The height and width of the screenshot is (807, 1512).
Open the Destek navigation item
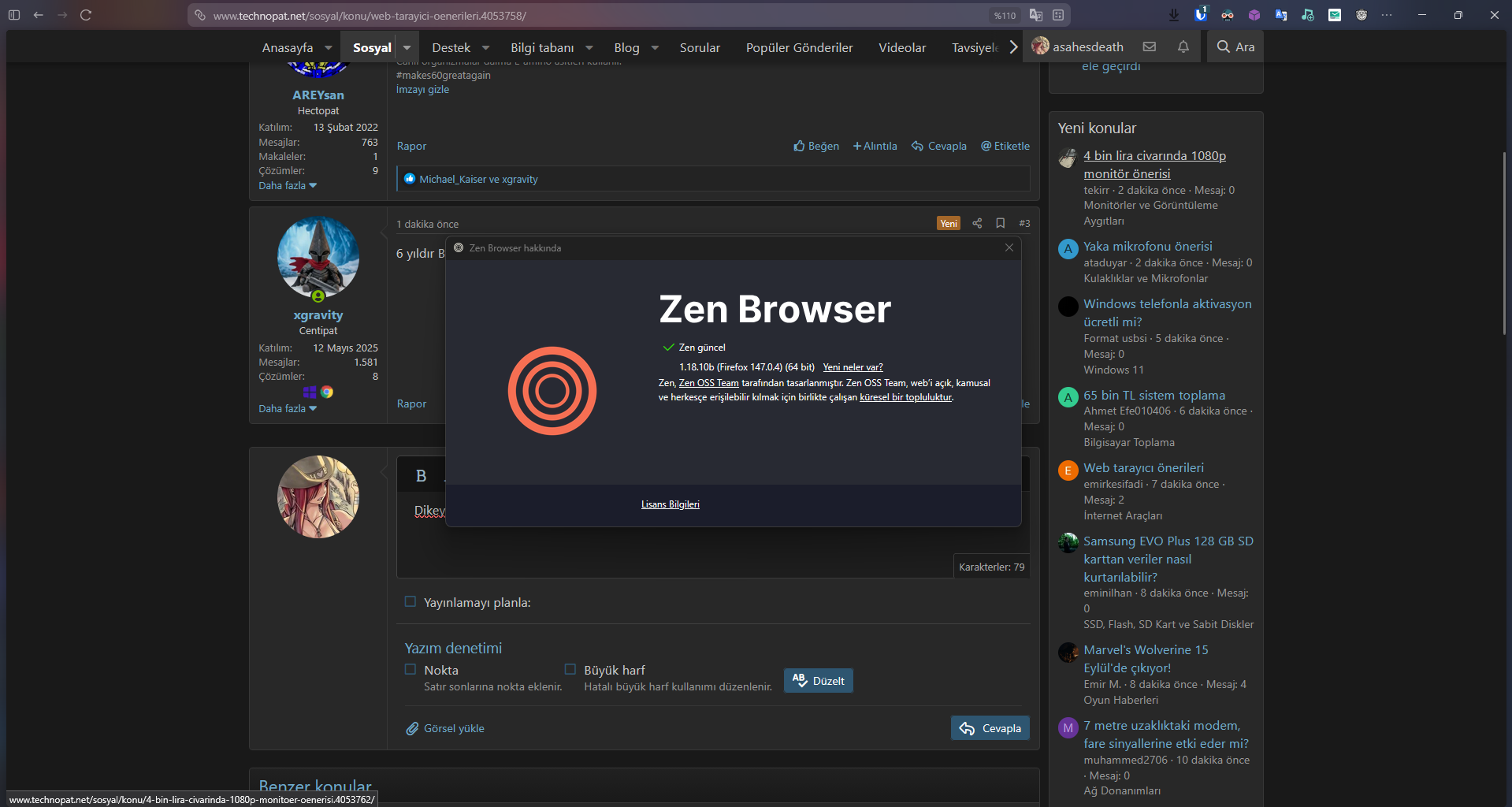(x=451, y=47)
